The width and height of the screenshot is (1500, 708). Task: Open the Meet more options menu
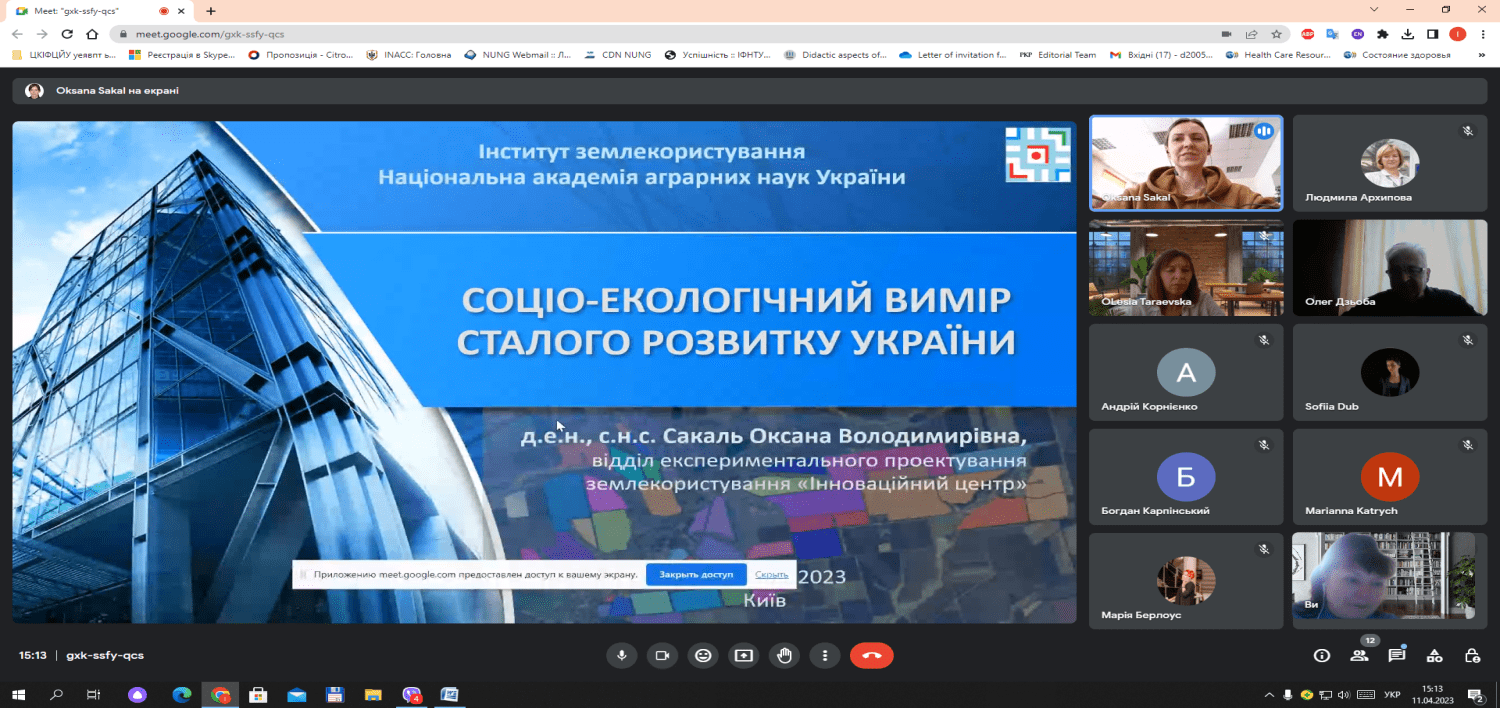824,655
